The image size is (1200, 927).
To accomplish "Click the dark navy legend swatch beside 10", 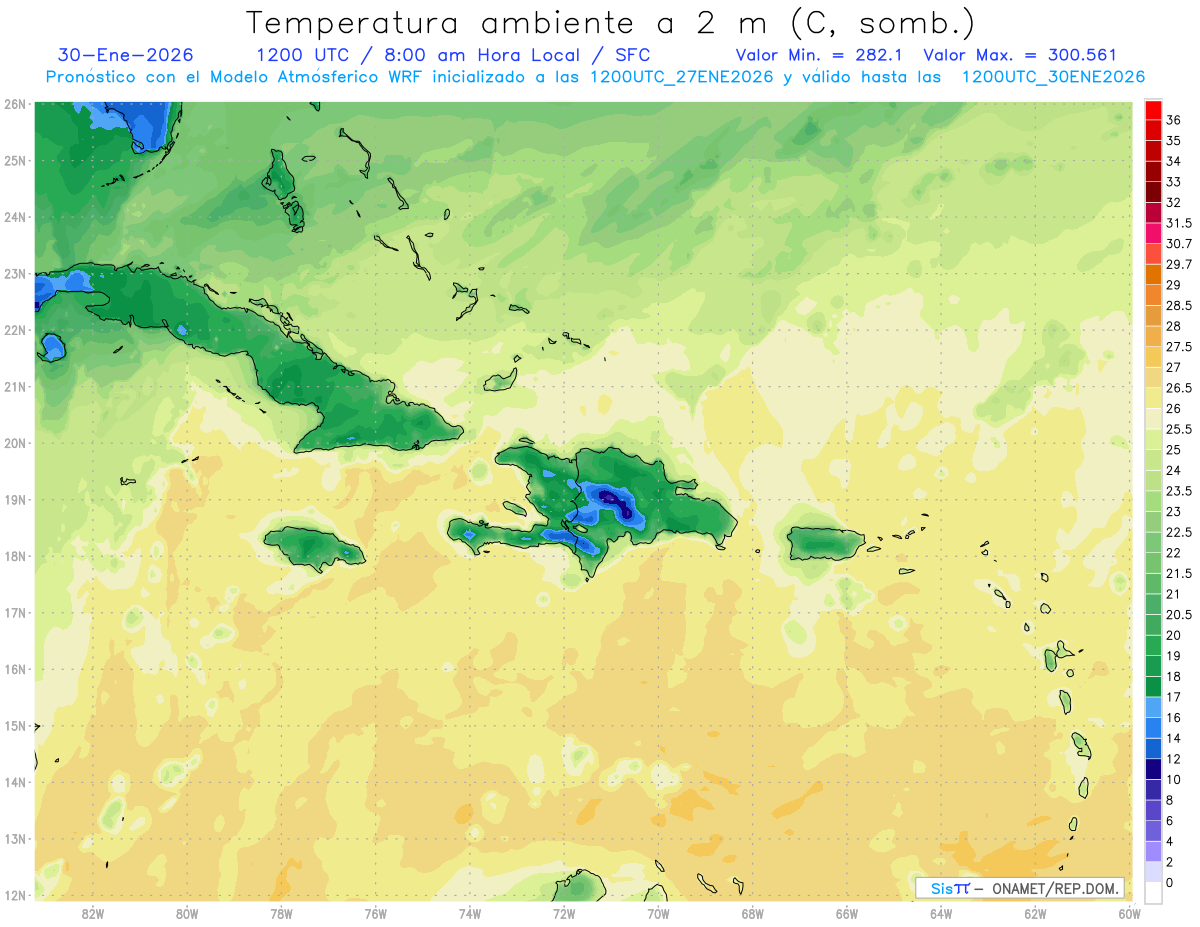I will click(x=1153, y=769).
